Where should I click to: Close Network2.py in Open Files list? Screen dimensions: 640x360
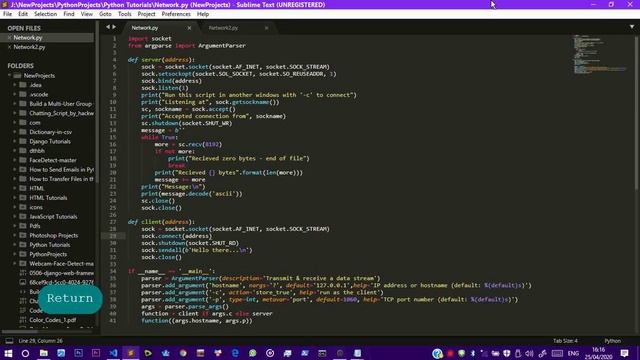click(9, 47)
